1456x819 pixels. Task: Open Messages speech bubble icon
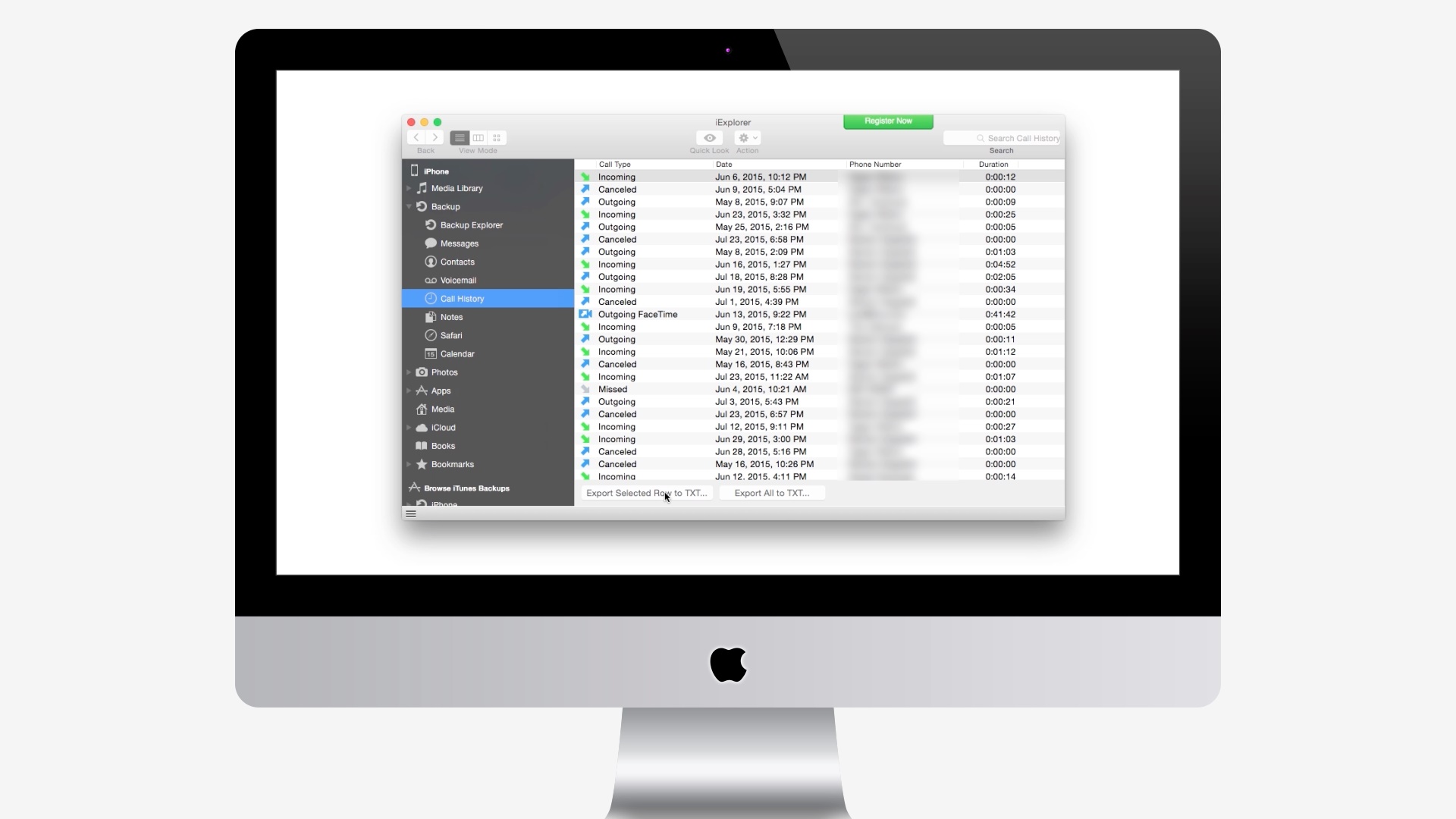(x=431, y=243)
